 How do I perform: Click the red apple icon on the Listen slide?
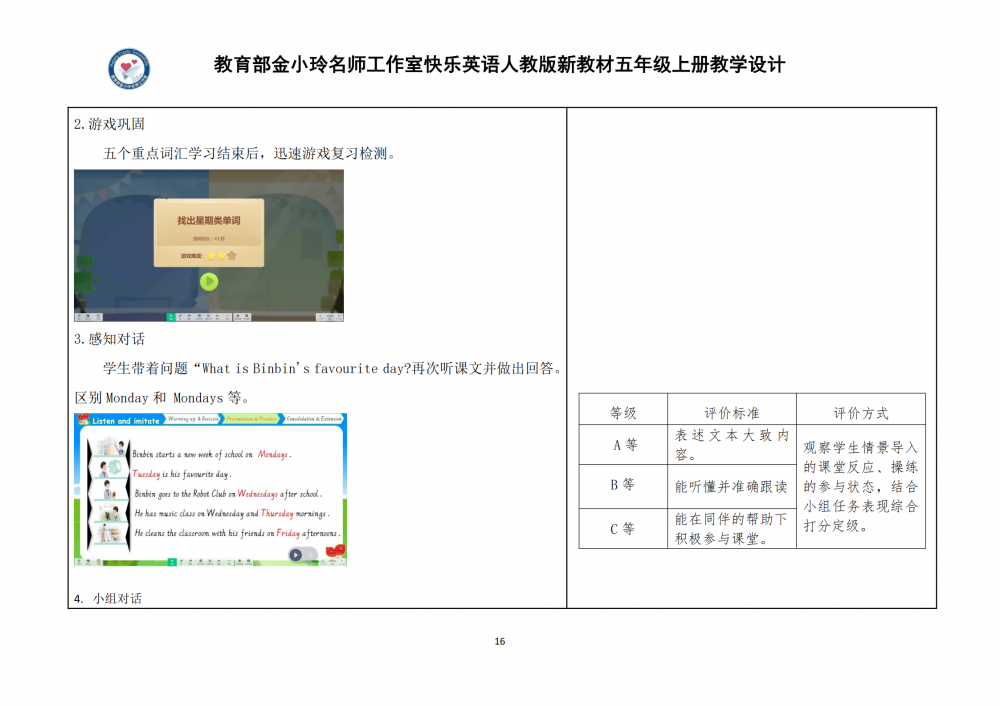click(336, 551)
